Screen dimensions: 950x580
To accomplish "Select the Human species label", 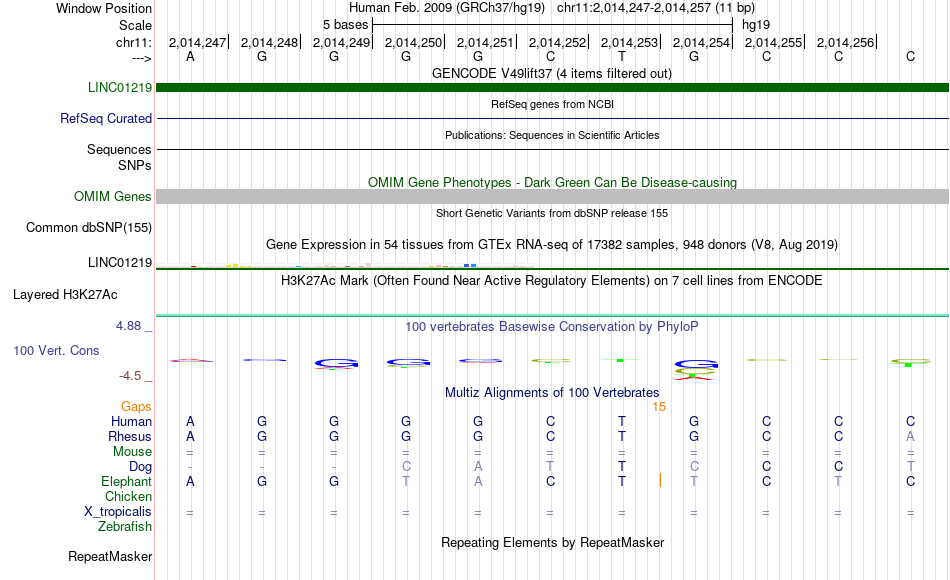I will click(x=131, y=421).
